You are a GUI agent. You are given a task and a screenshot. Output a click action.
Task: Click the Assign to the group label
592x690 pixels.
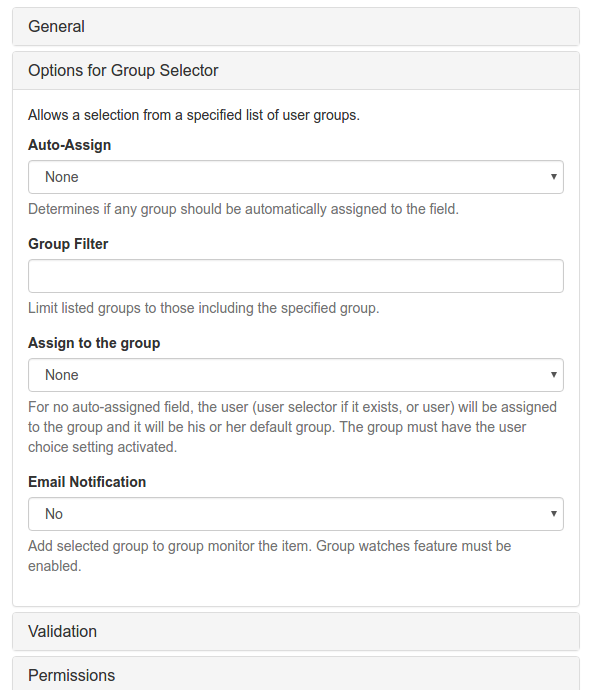(94, 343)
